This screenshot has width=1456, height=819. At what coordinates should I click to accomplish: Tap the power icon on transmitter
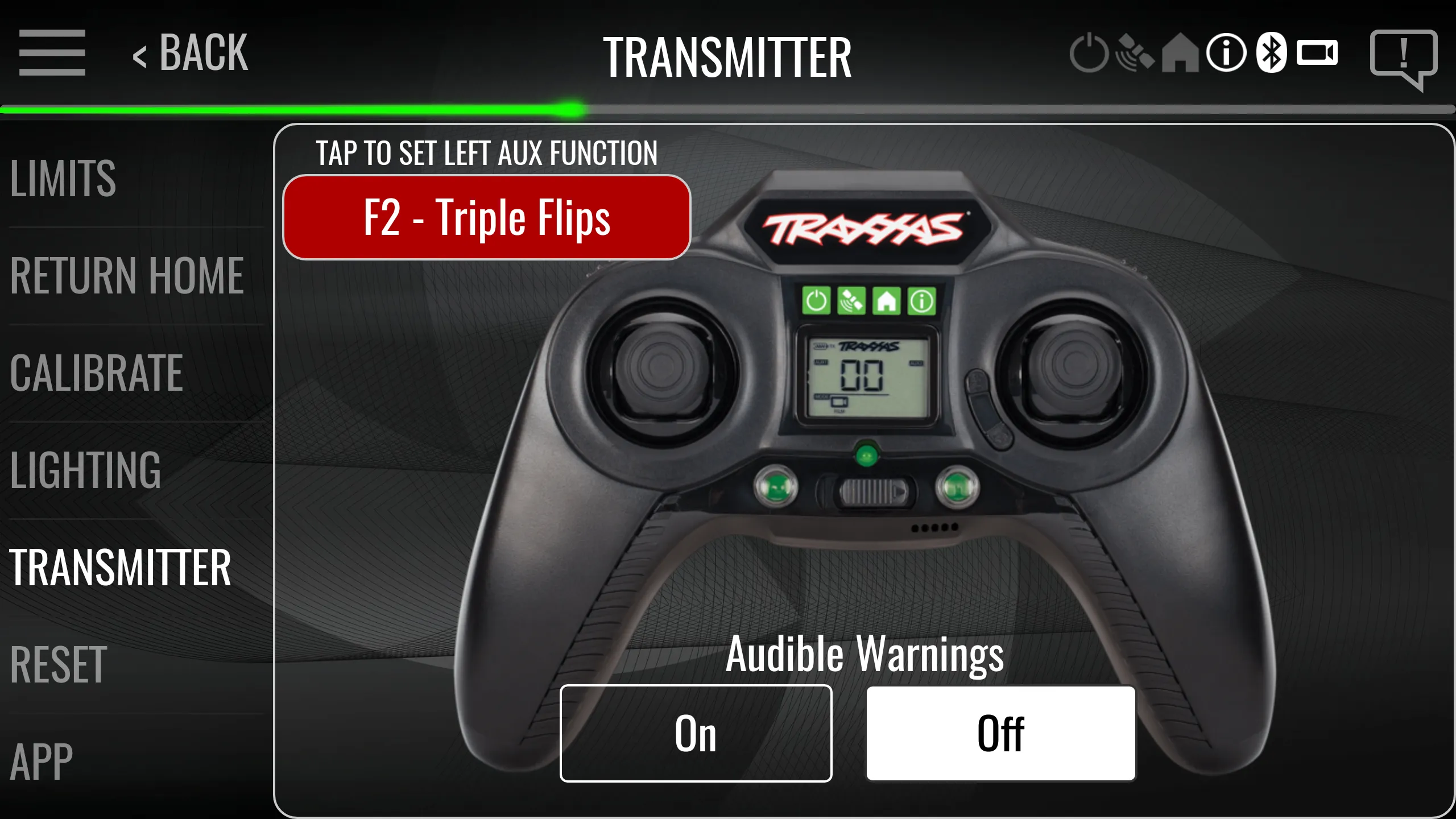pyautogui.click(x=815, y=301)
